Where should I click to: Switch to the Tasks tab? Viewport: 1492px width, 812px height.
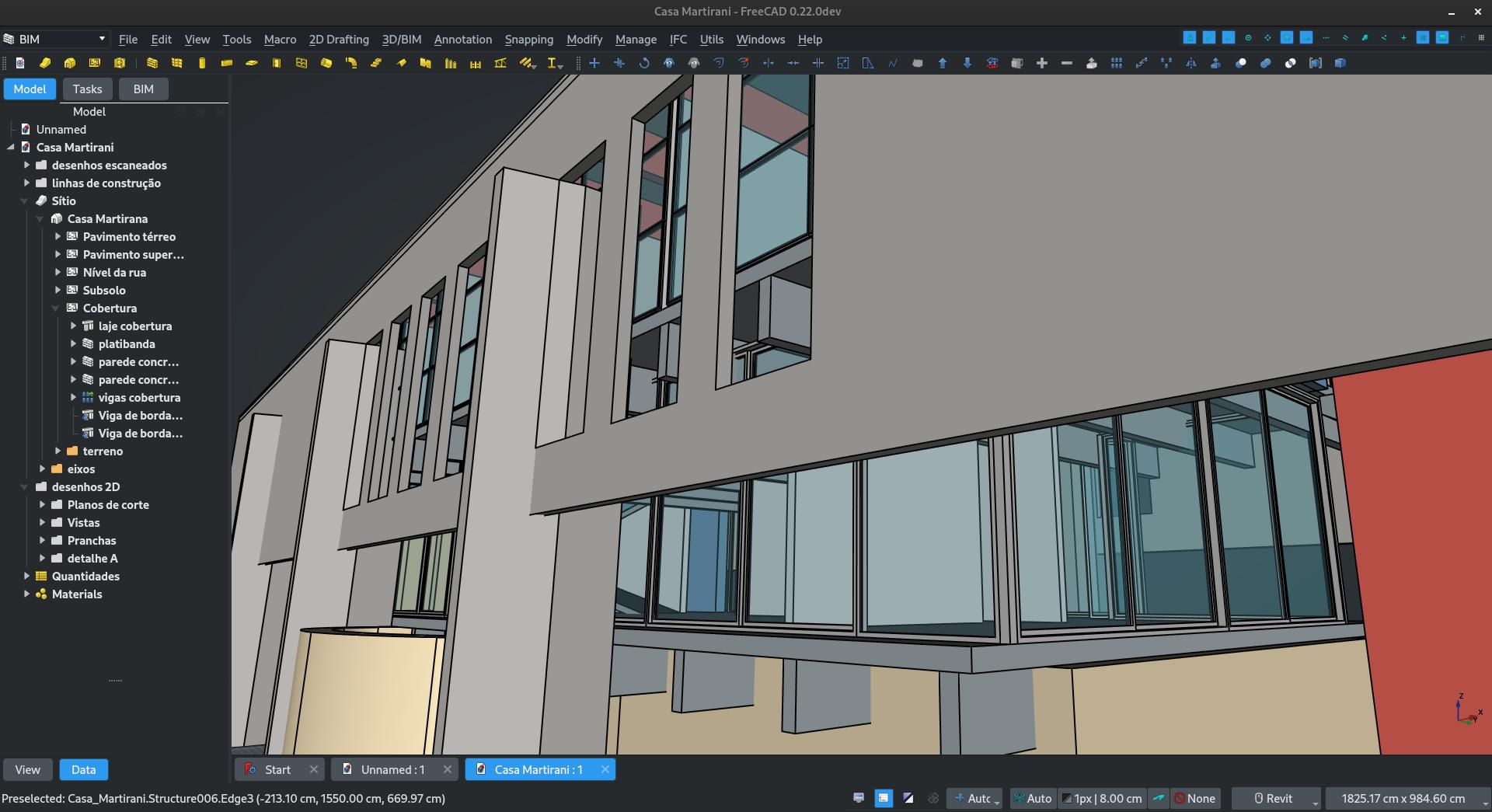[x=87, y=89]
